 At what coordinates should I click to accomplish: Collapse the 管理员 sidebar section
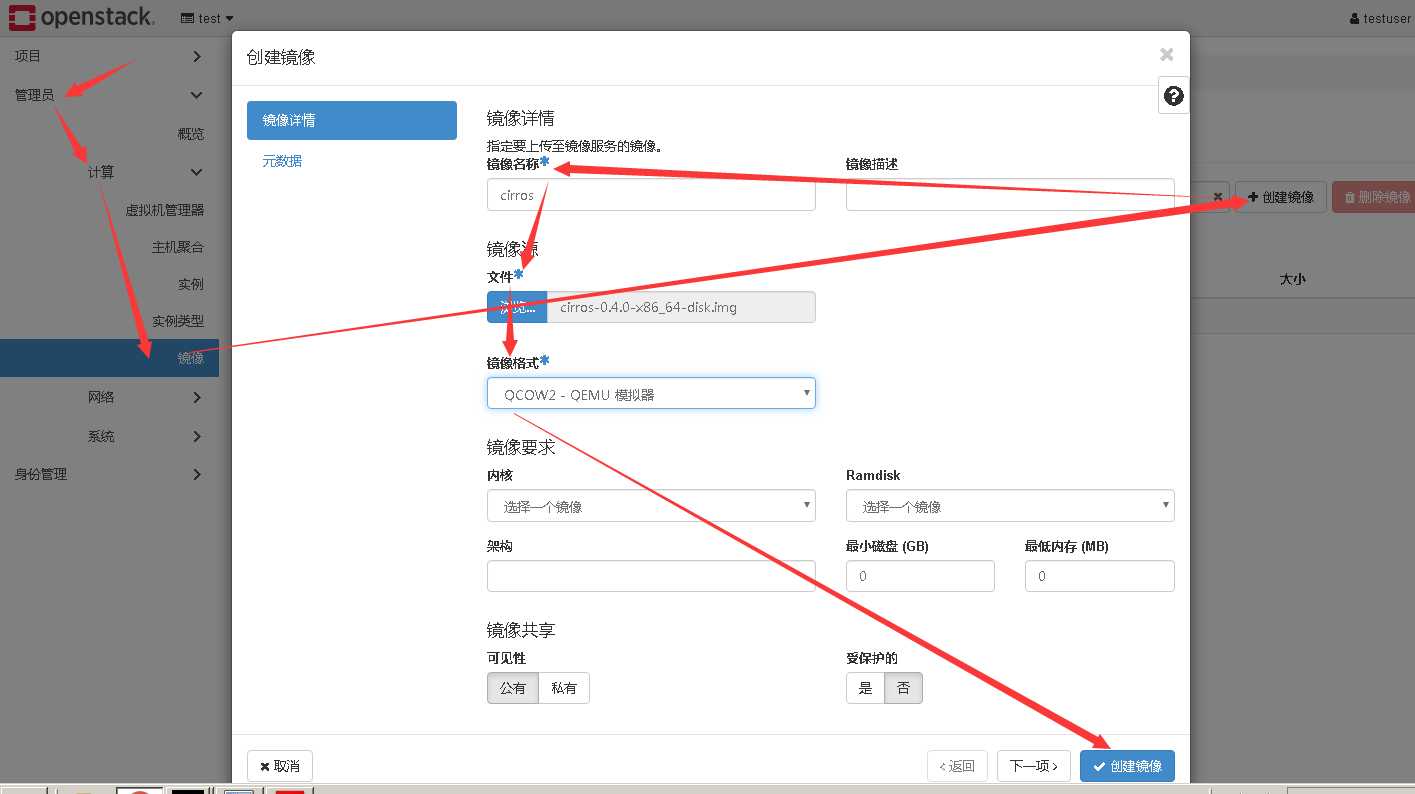(109, 95)
